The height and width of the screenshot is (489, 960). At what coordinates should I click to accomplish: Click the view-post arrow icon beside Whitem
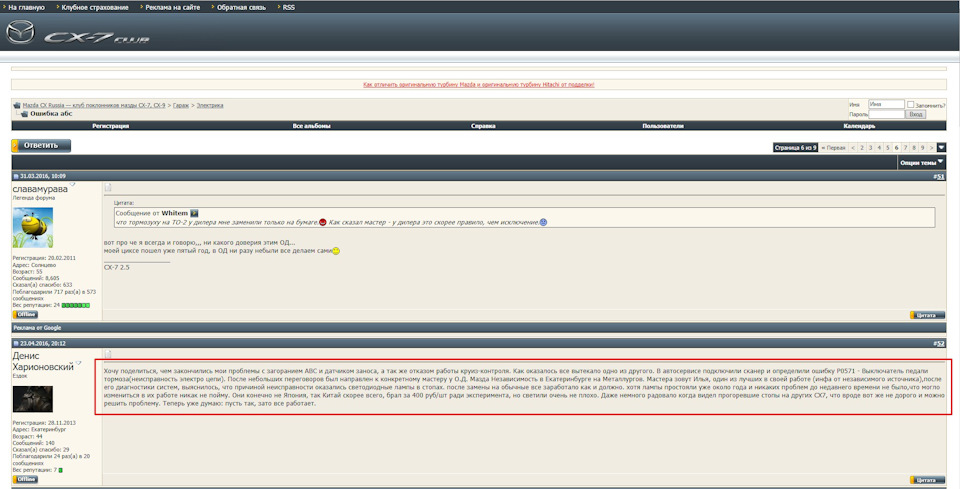(x=195, y=212)
